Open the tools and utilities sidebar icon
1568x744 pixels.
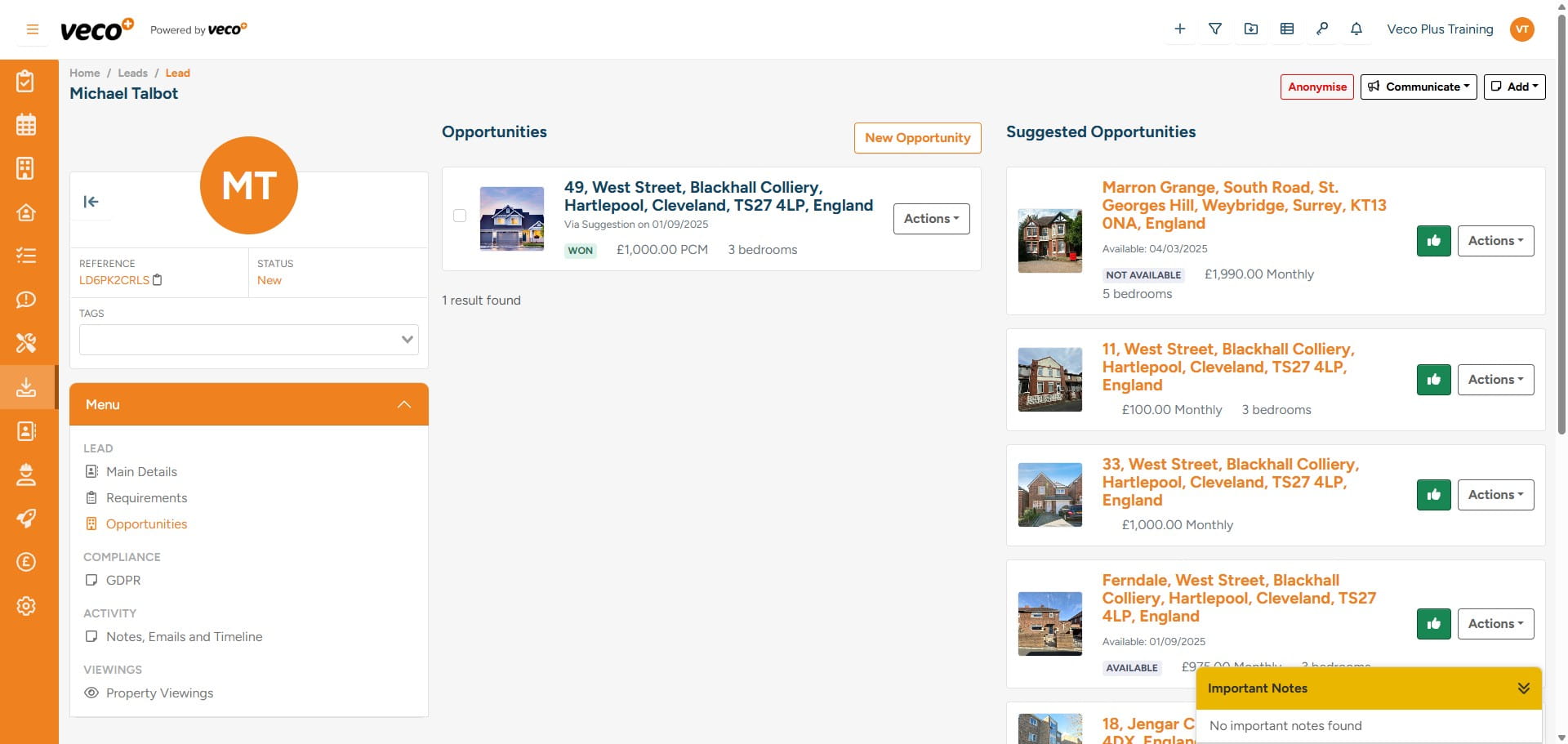(26, 343)
